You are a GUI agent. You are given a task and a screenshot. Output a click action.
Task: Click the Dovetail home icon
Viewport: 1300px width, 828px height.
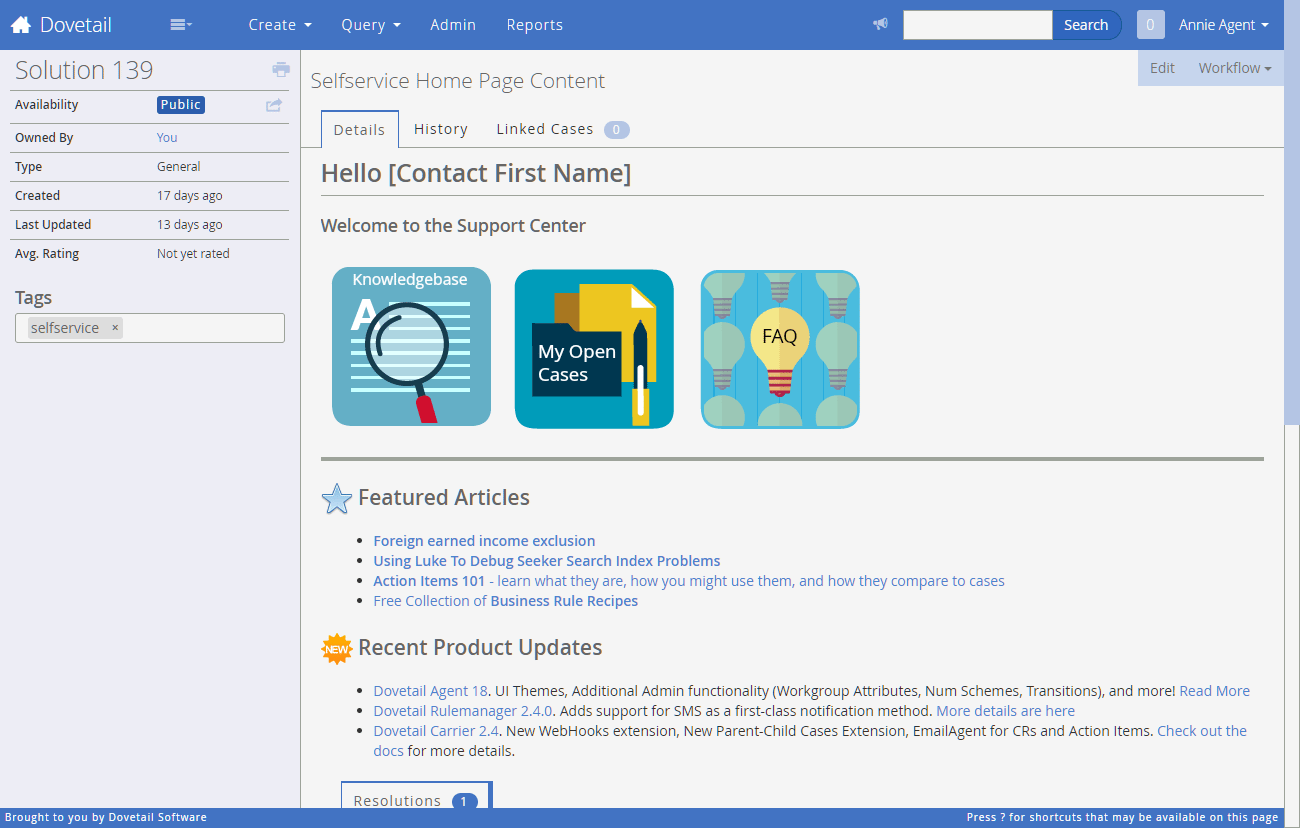(21, 25)
